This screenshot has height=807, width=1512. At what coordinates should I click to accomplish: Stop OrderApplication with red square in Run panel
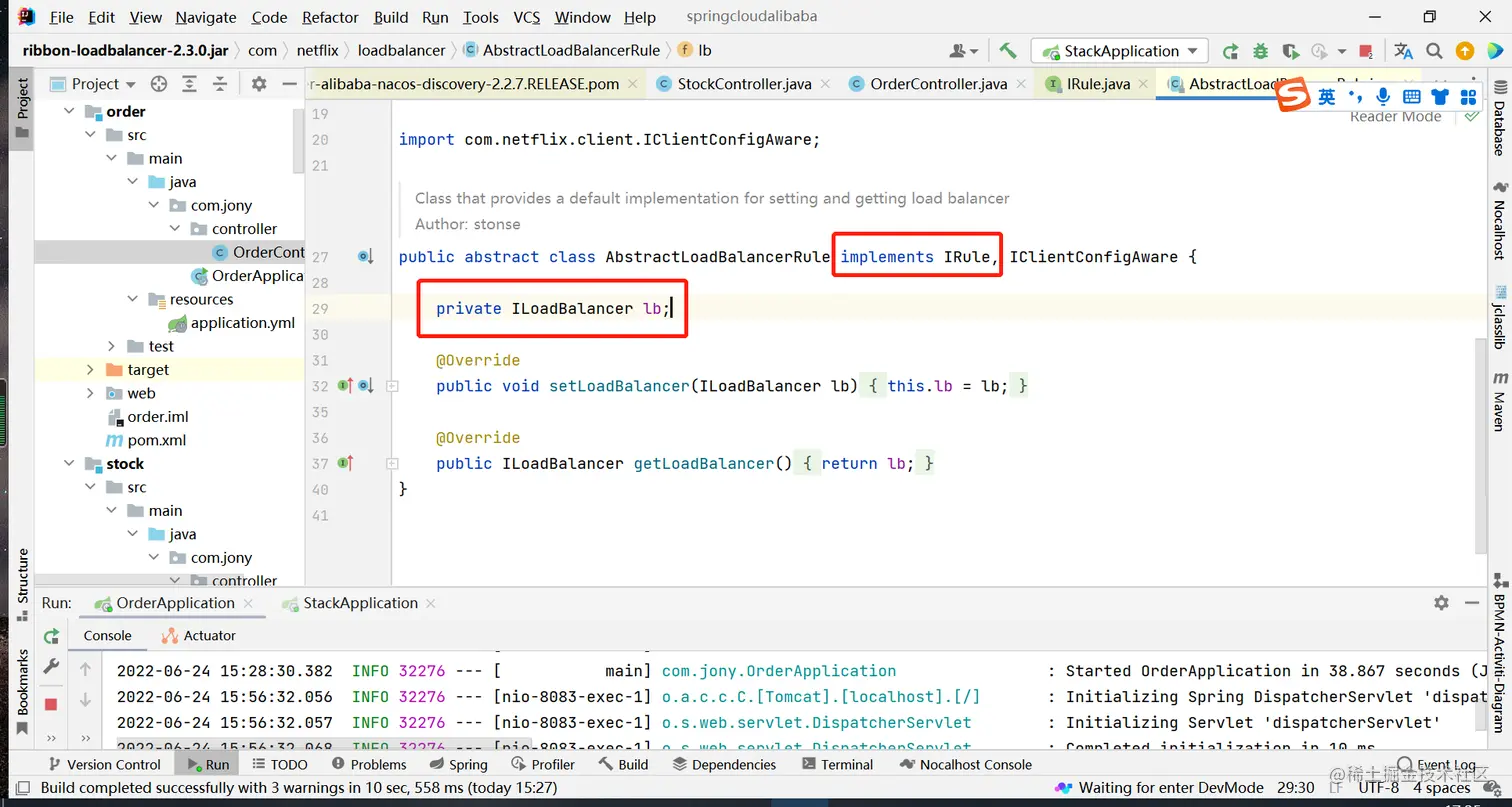51,704
